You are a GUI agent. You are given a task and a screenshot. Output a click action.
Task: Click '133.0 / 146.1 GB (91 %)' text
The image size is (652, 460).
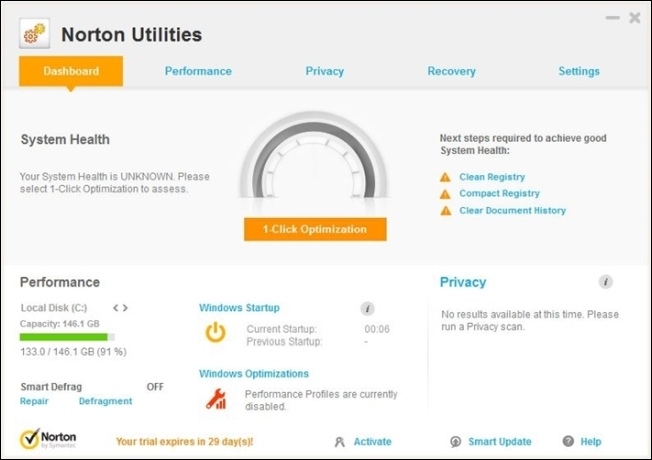(x=73, y=352)
